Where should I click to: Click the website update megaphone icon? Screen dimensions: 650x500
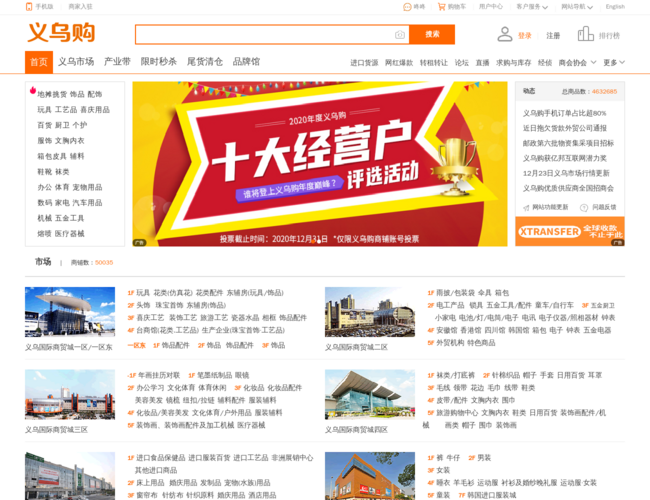526,208
